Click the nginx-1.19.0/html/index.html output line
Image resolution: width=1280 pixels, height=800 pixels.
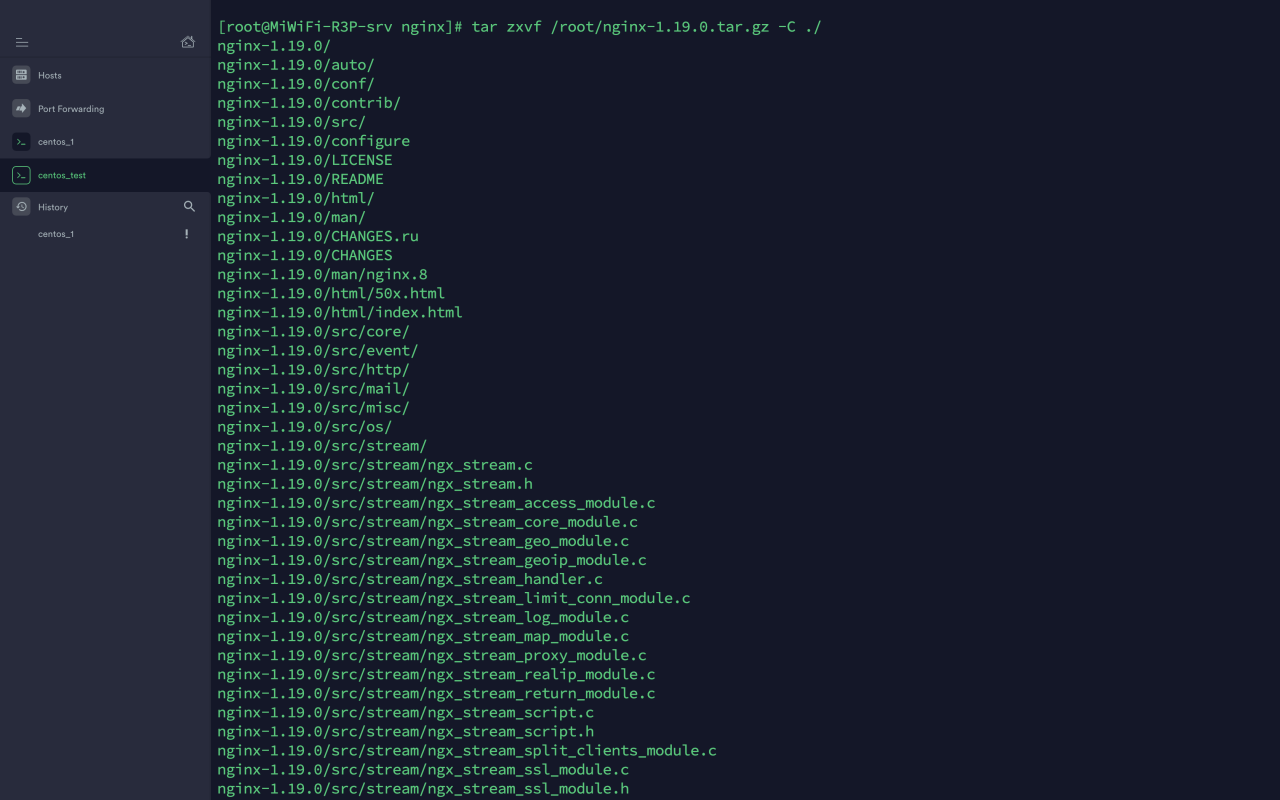pos(340,312)
